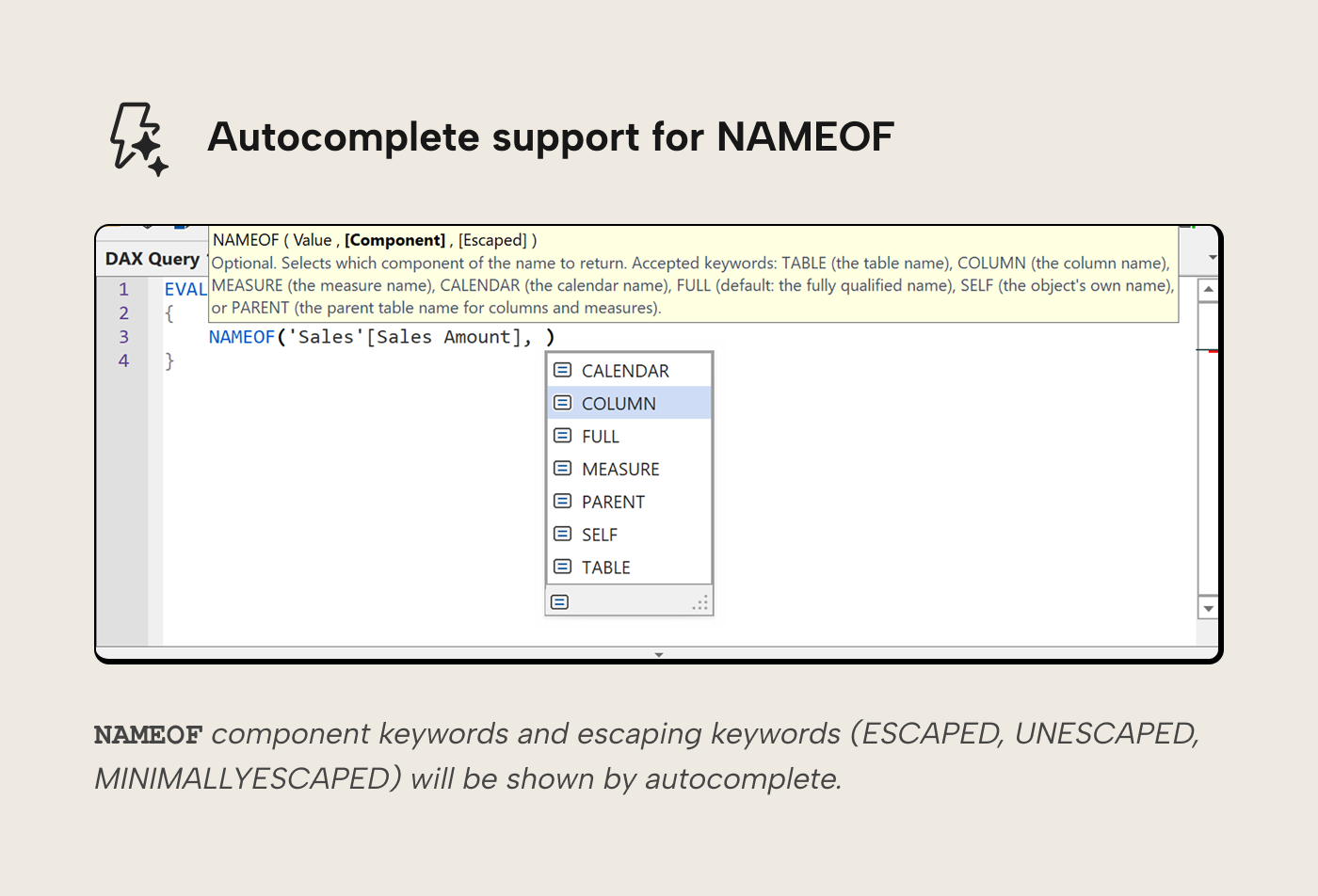Click the keyword icon beside MEASURE

click(x=563, y=468)
